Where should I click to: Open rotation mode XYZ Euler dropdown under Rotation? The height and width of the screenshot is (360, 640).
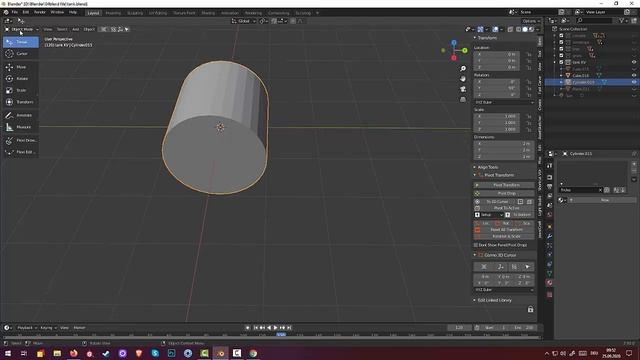(504, 102)
